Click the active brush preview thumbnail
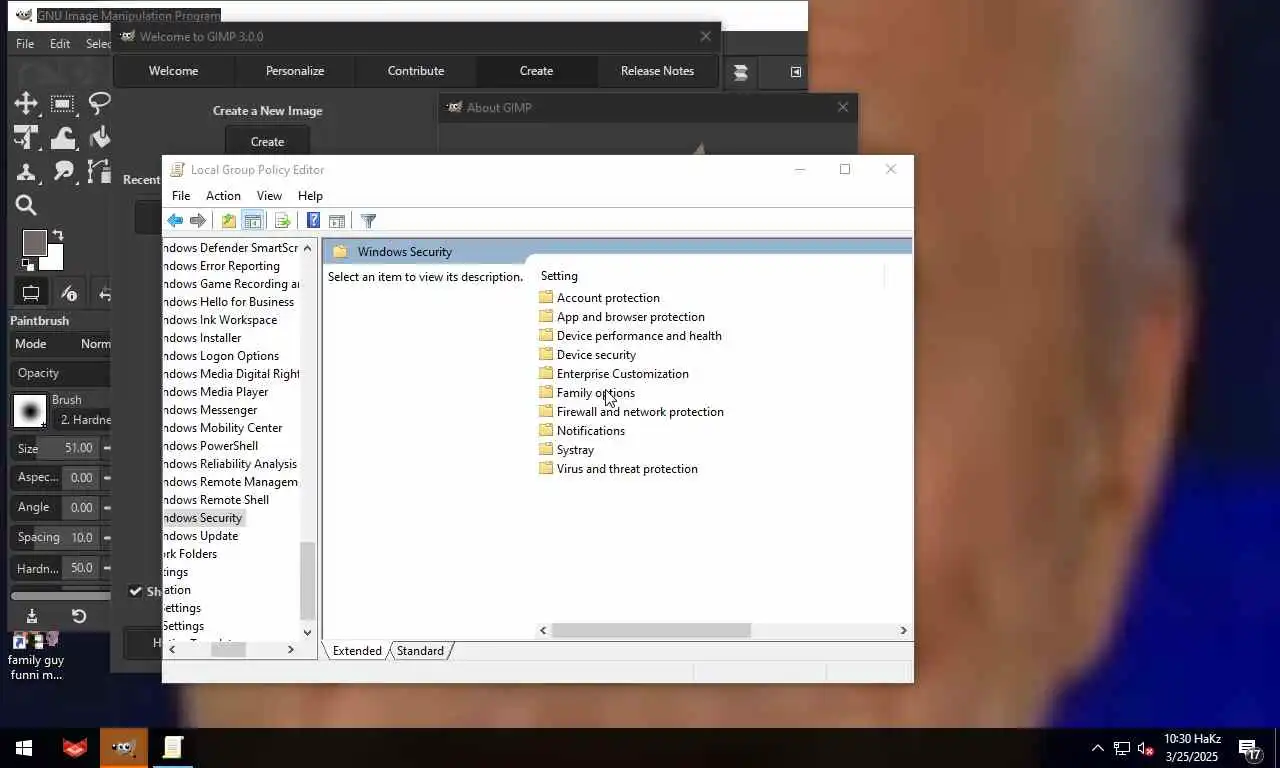This screenshot has height=768, width=1280. click(30, 411)
